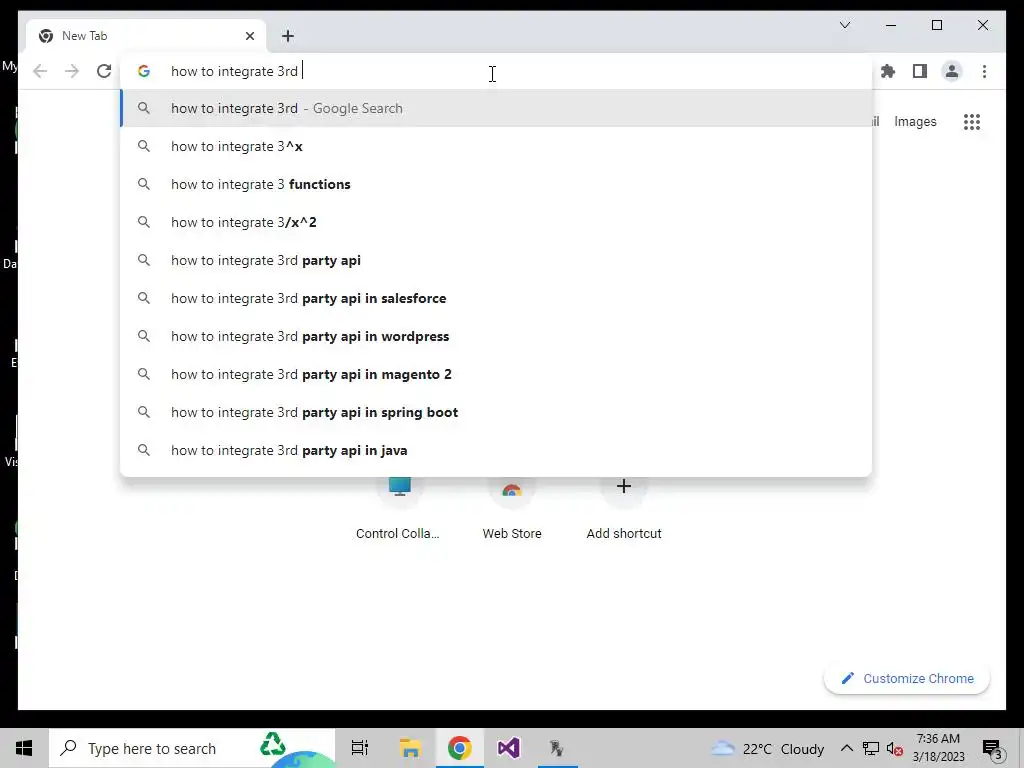Click in the address bar text field

tap(496, 71)
